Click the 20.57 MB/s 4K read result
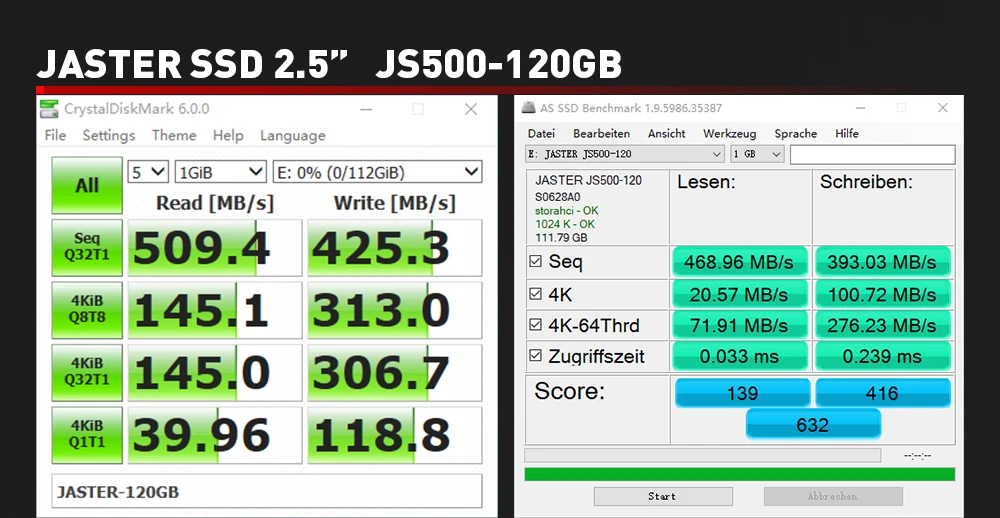 click(740, 294)
